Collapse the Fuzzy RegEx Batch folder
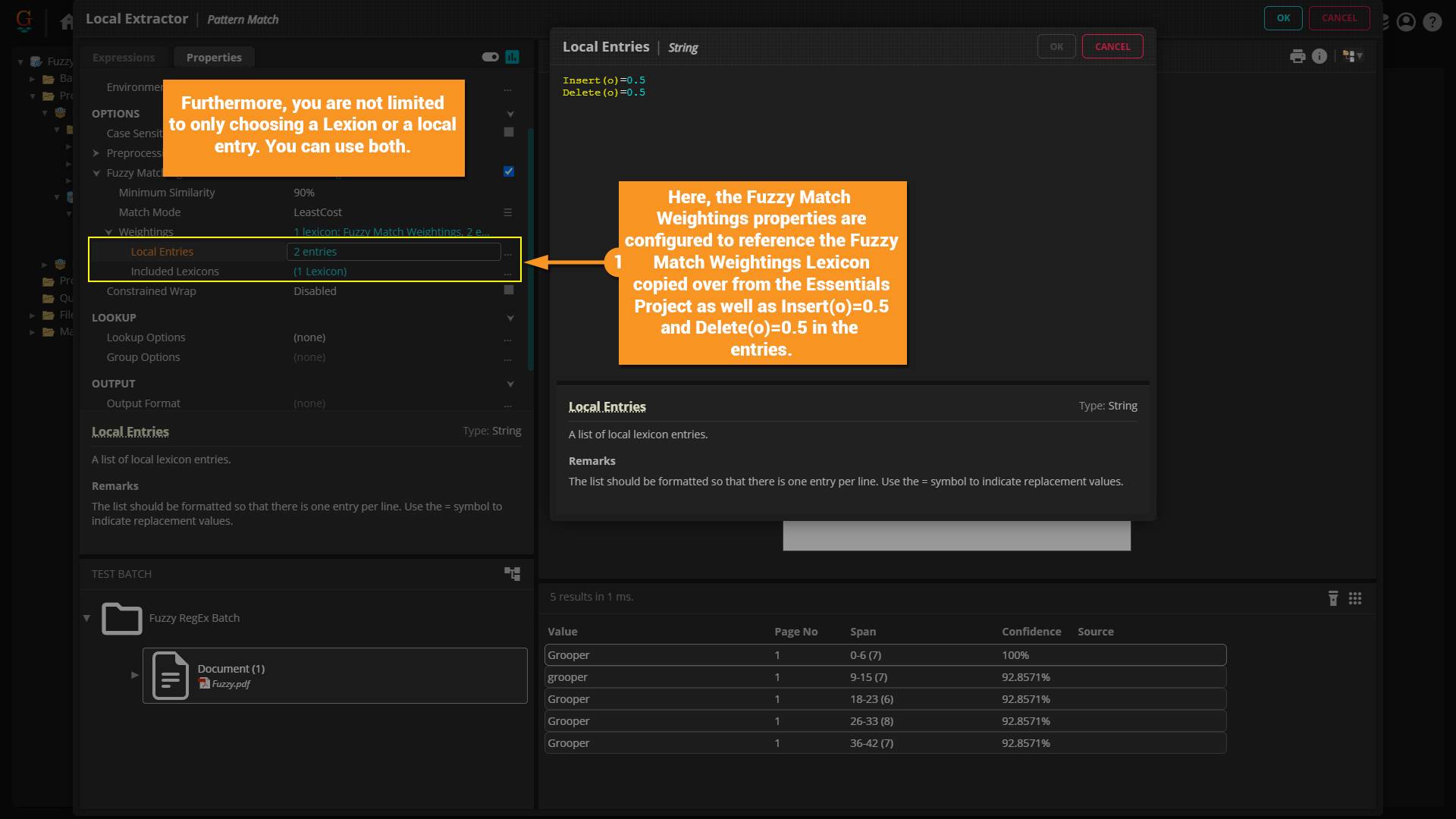 (86, 618)
